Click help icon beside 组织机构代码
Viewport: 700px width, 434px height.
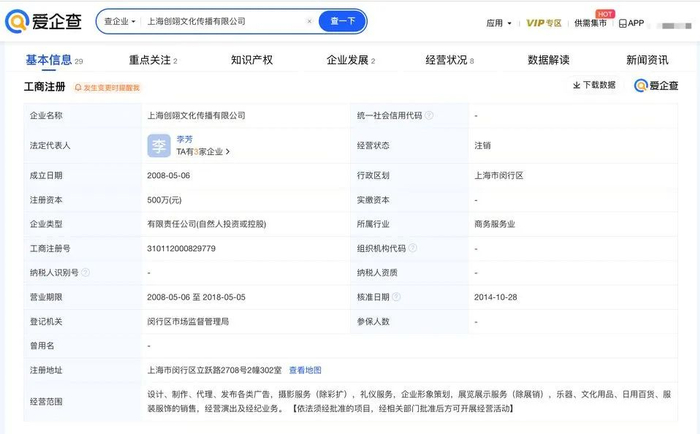[412, 248]
